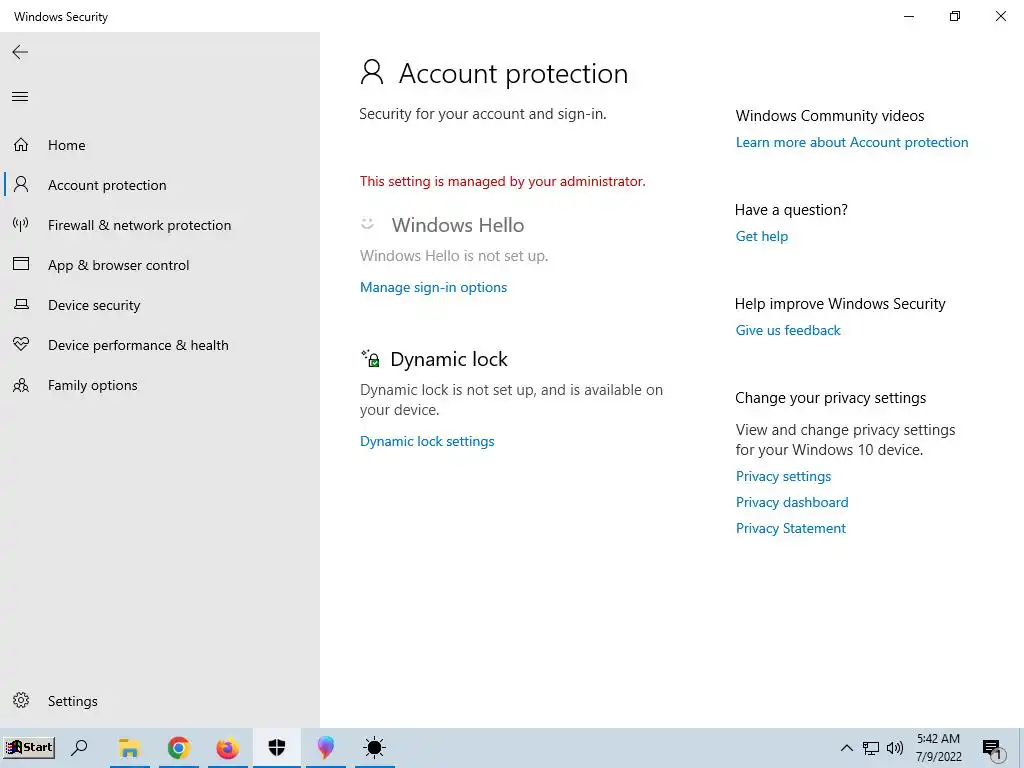Image resolution: width=1024 pixels, height=768 pixels.
Task: Click the Start button
Action: point(29,747)
